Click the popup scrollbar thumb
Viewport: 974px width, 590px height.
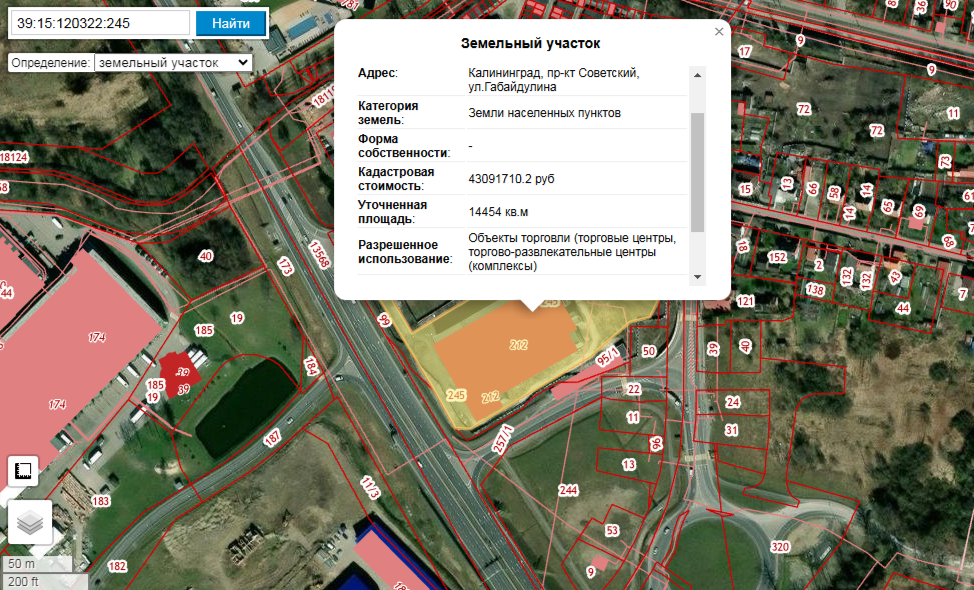[698, 172]
